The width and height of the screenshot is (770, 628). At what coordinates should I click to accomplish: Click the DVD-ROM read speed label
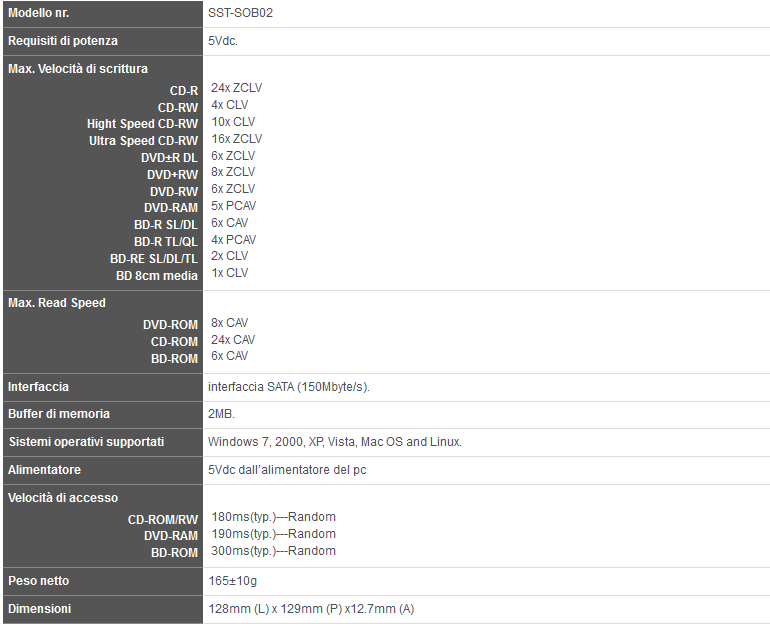click(170, 325)
